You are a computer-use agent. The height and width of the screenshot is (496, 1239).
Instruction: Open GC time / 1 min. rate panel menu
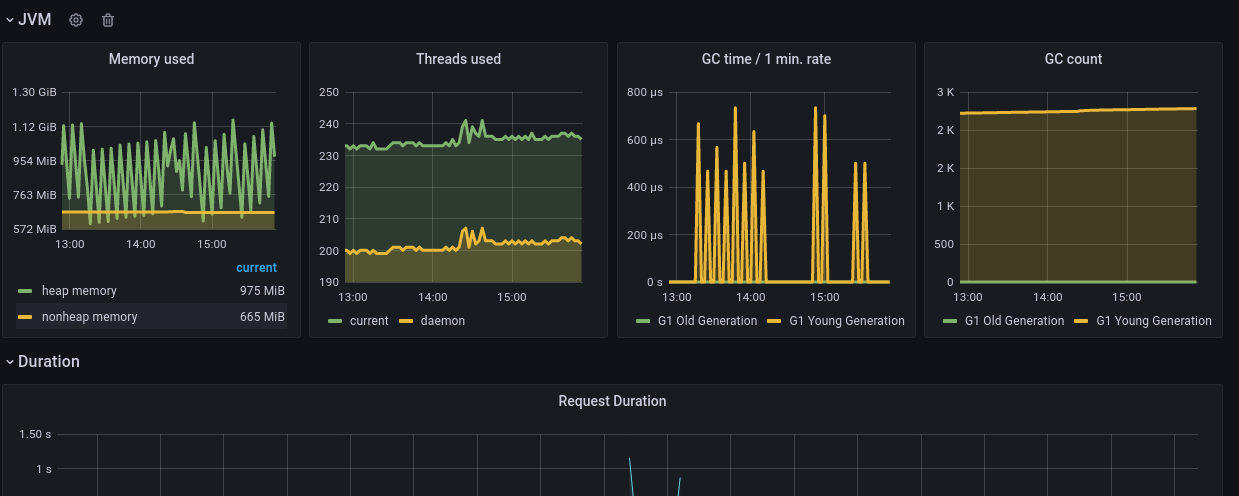pyautogui.click(x=766, y=59)
